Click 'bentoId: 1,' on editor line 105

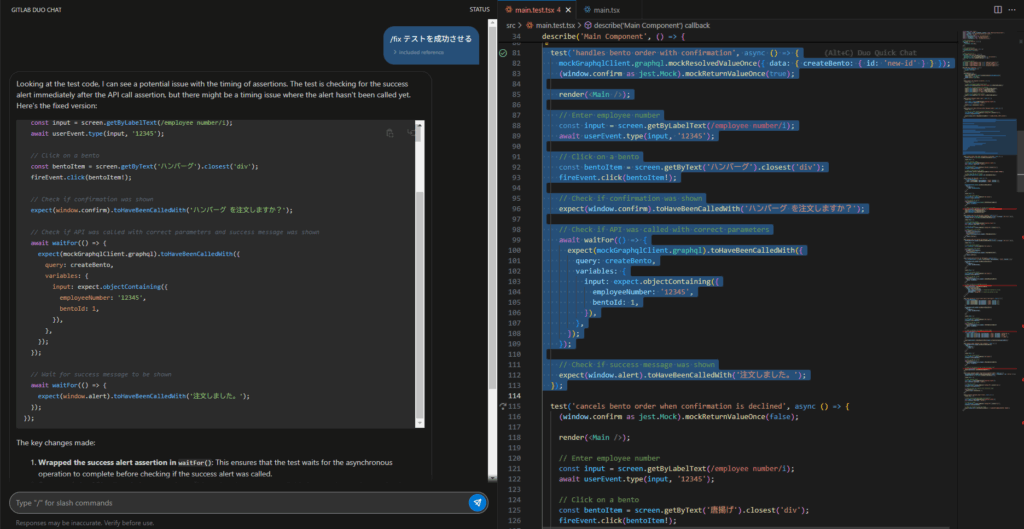coord(616,302)
